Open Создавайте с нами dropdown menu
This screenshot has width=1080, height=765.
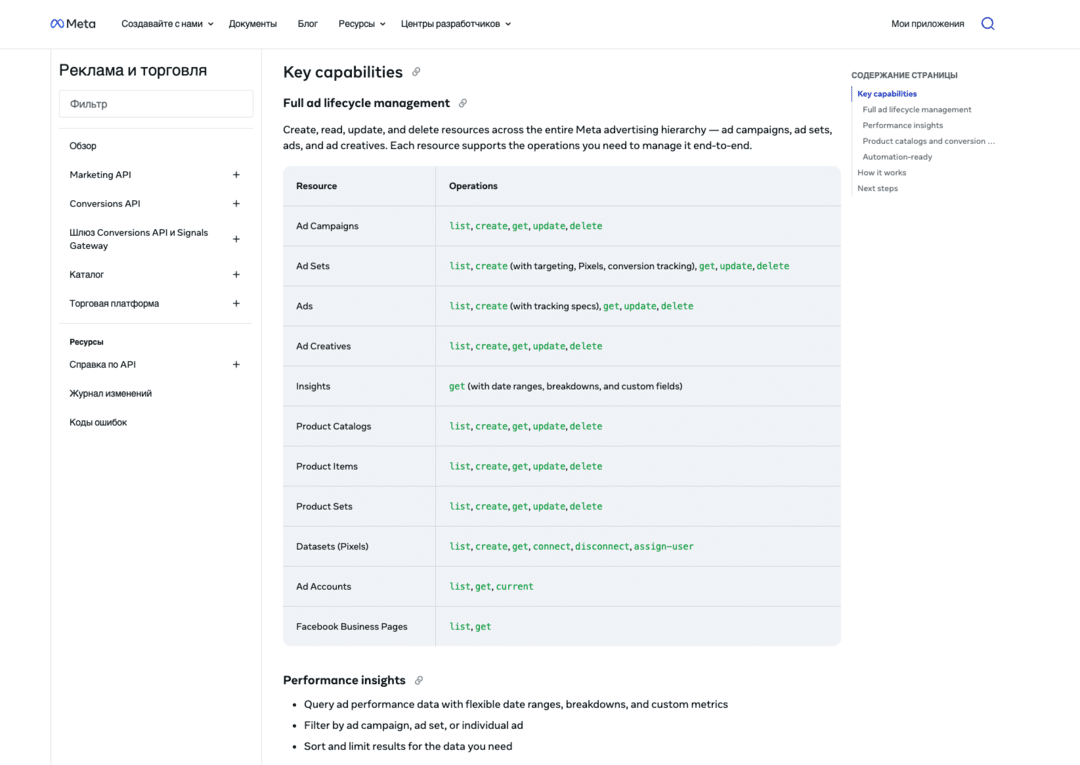pos(167,24)
